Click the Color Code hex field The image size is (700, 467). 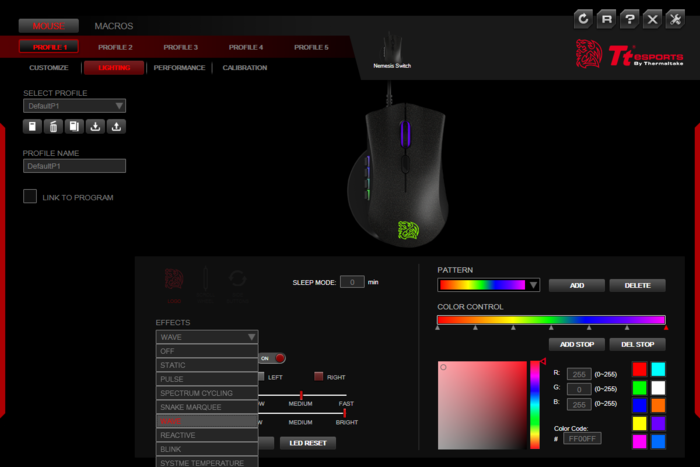pyautogui.click(x=582, y=438)
